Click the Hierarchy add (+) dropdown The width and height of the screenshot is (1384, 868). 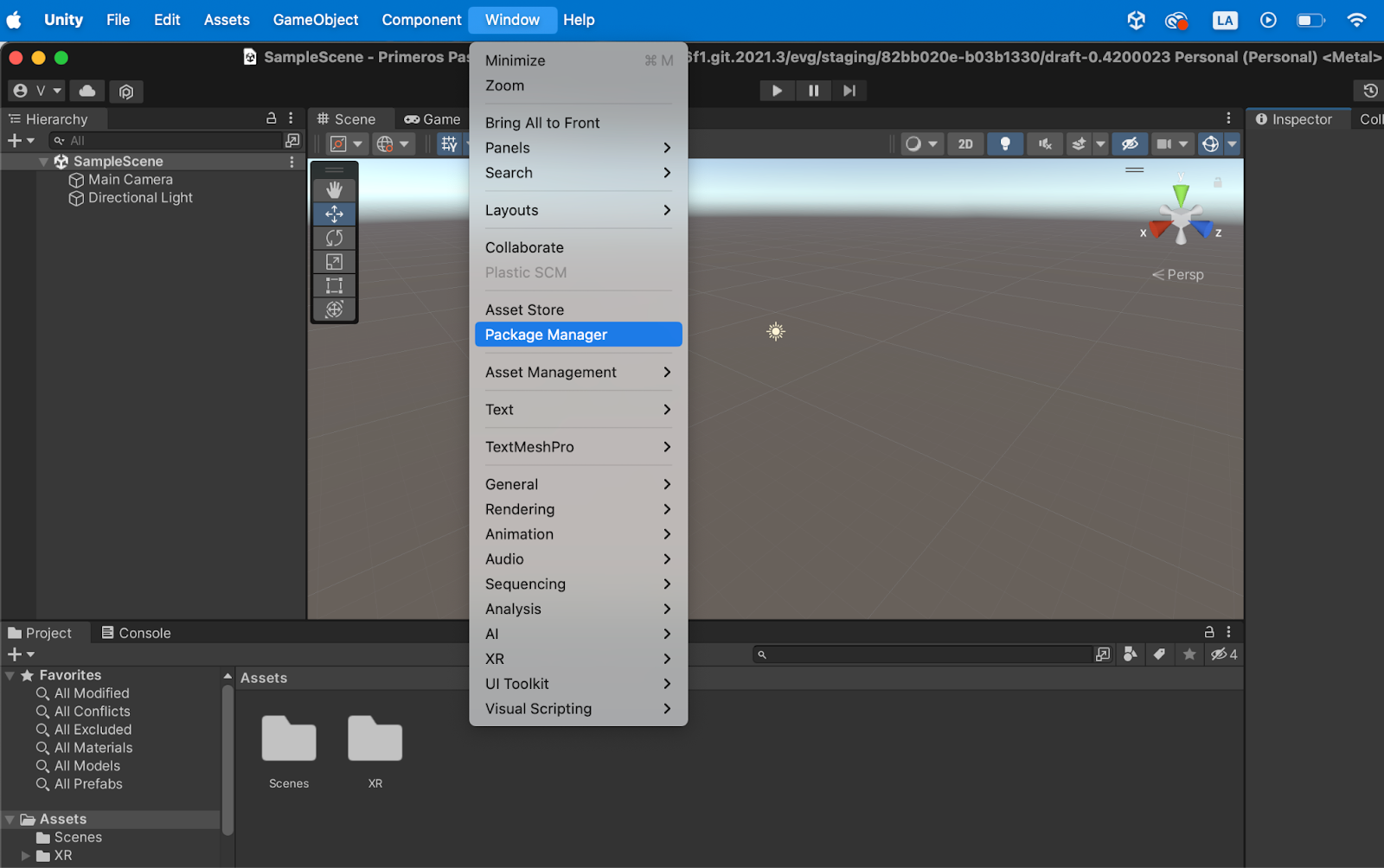pos(21,141)
